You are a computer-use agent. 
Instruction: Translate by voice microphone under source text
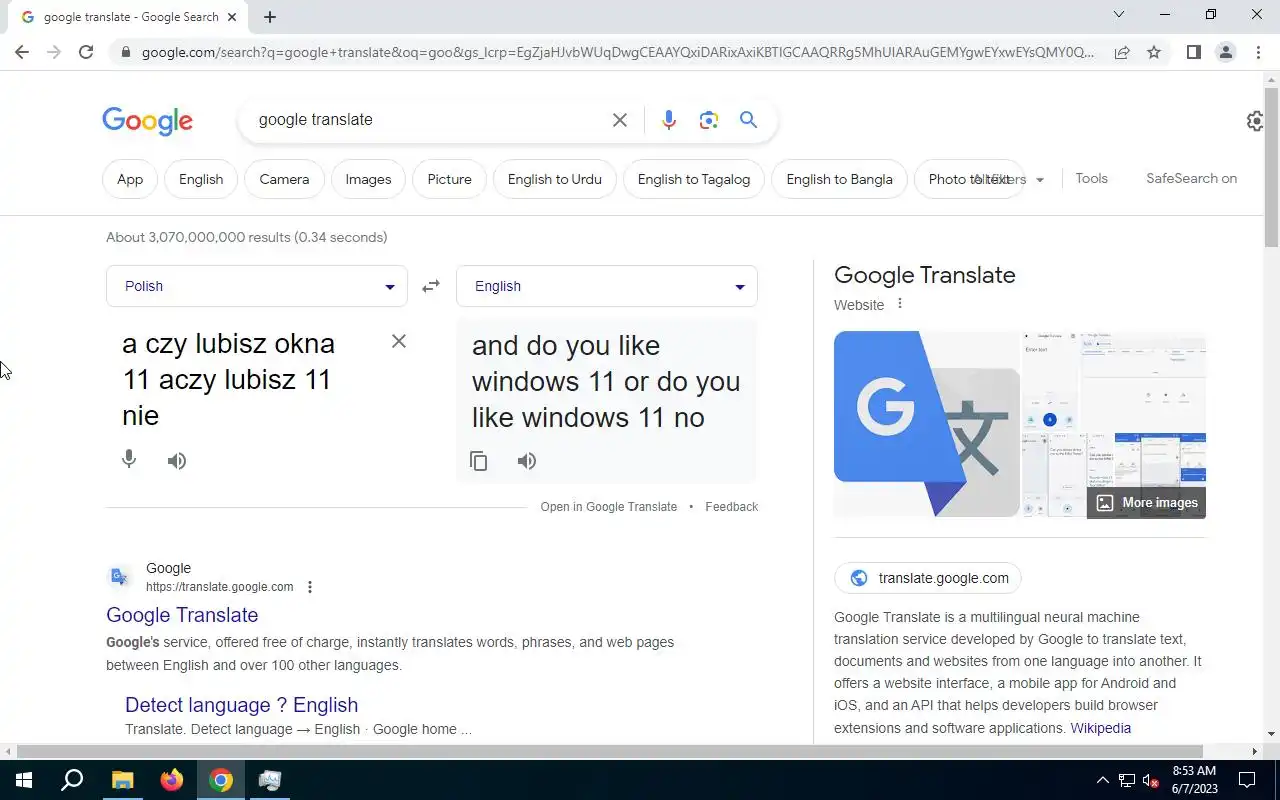click(x=129, y=460)
